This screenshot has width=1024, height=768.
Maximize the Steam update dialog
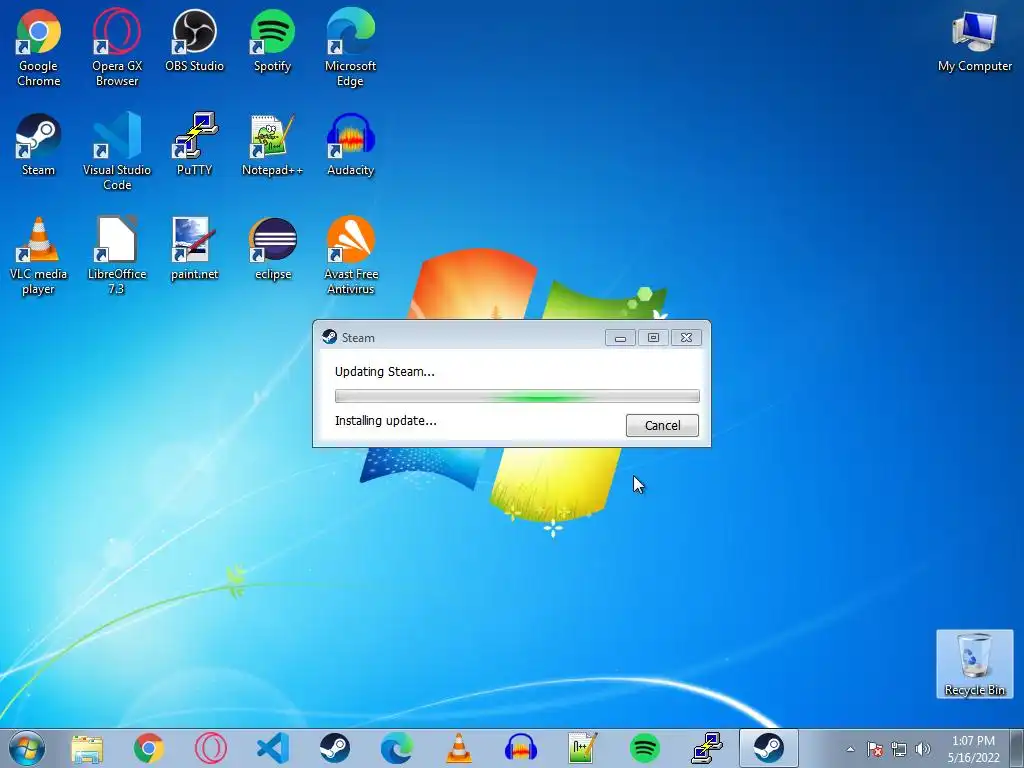tap(653, 338)
